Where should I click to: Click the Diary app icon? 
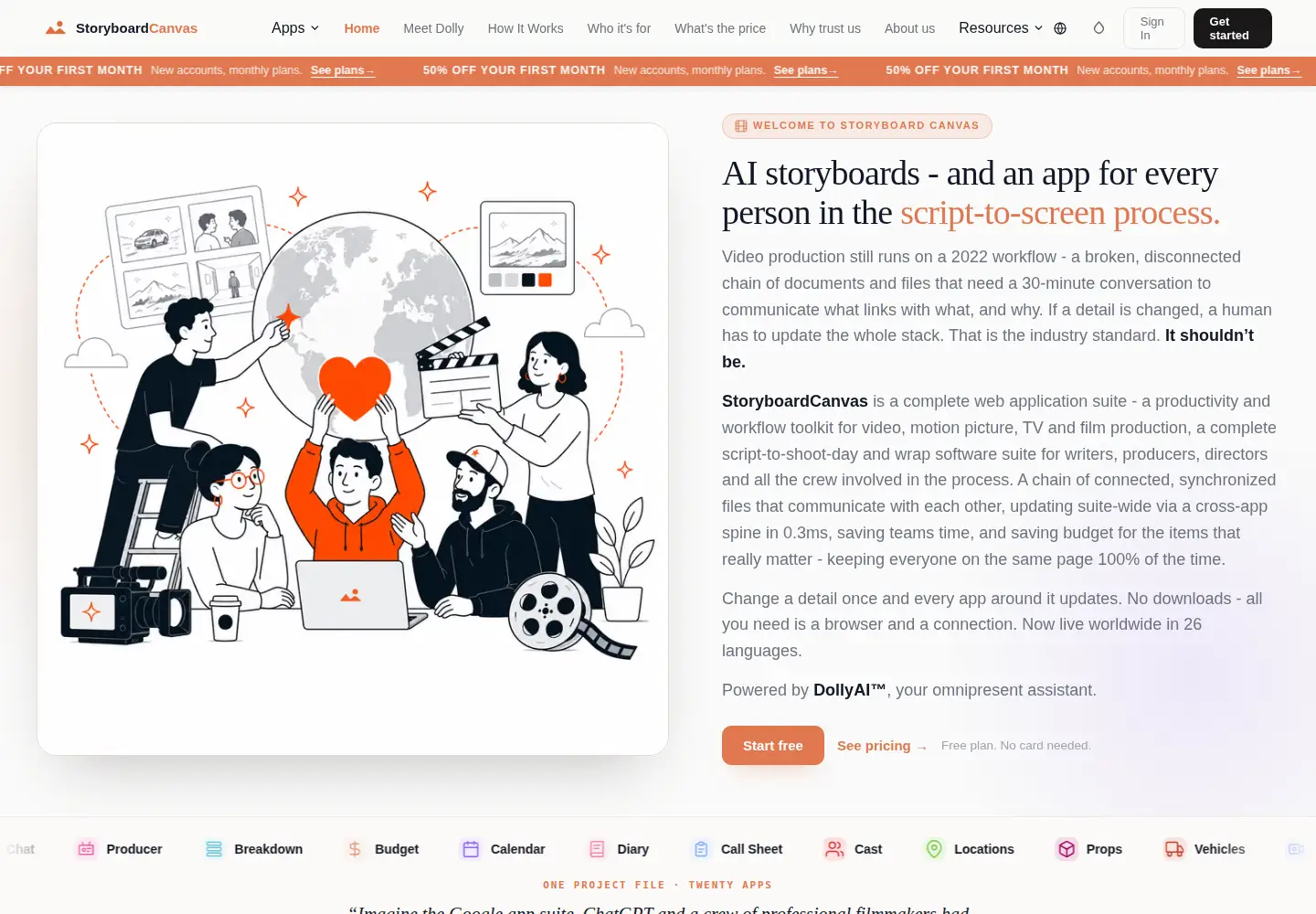coord(597,849)
